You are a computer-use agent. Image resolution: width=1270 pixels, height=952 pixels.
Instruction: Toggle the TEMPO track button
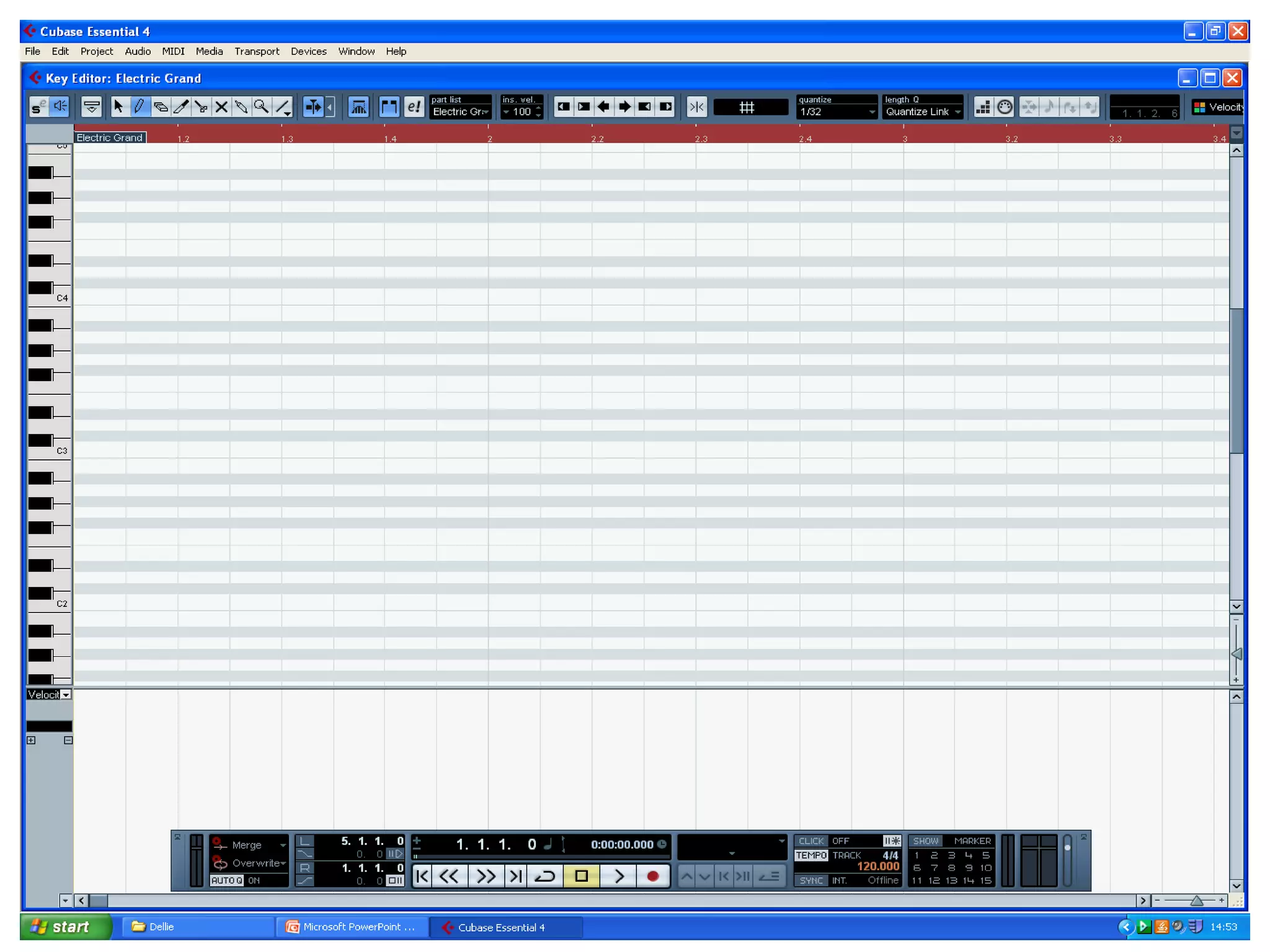(812, 855)
